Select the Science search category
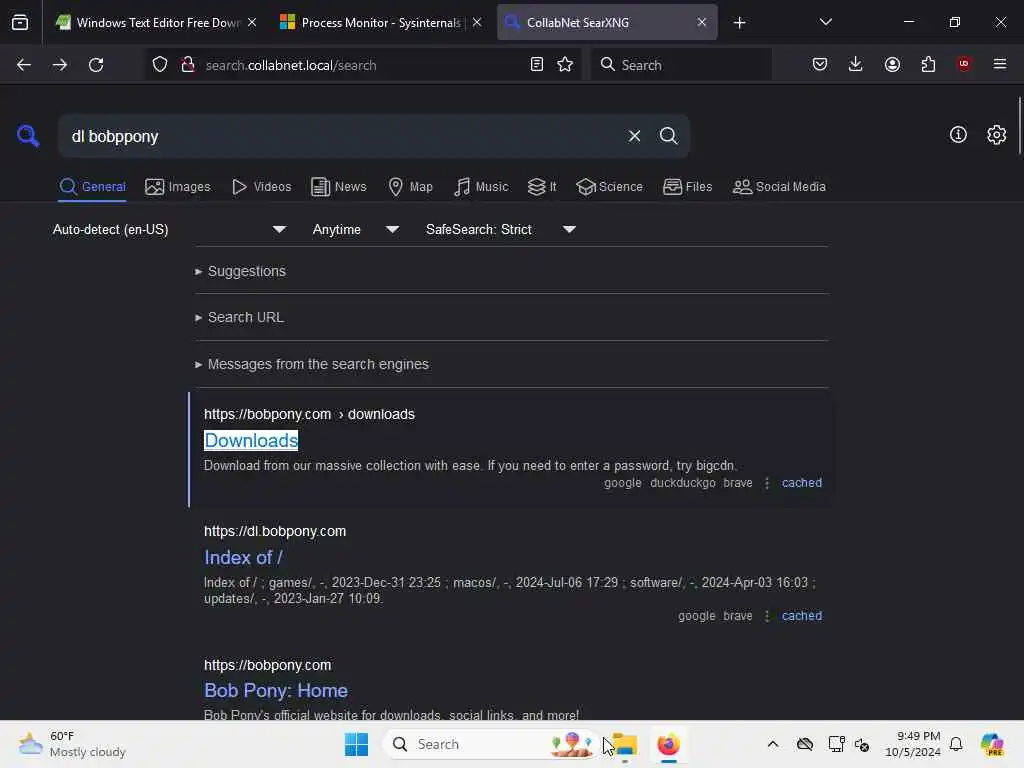1024x768 pixels. click(x=609, y=187)
